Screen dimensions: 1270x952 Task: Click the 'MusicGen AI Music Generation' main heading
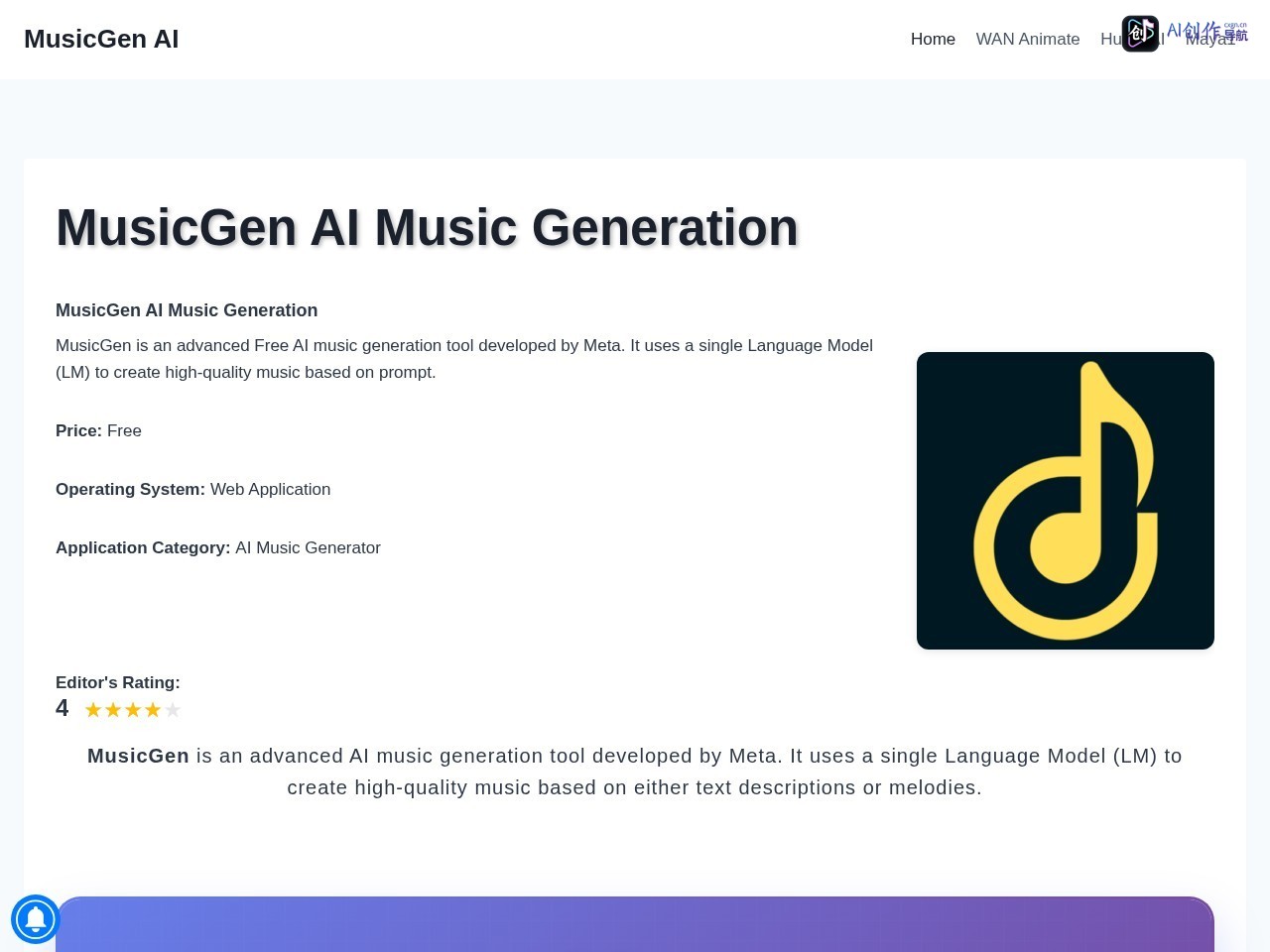click(428, 227)
